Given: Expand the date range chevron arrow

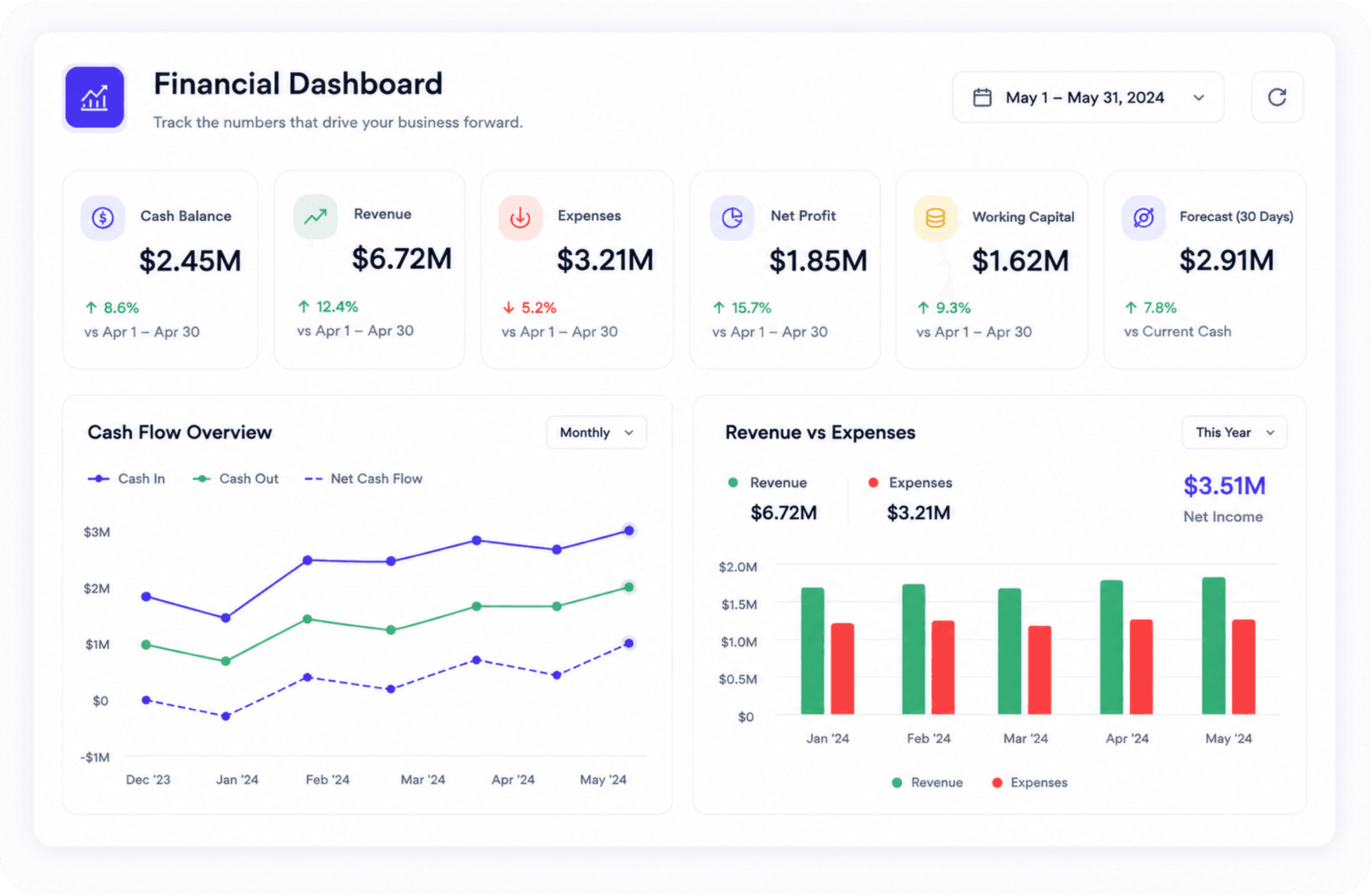Looking at the screenshot, I should 1199,98.
